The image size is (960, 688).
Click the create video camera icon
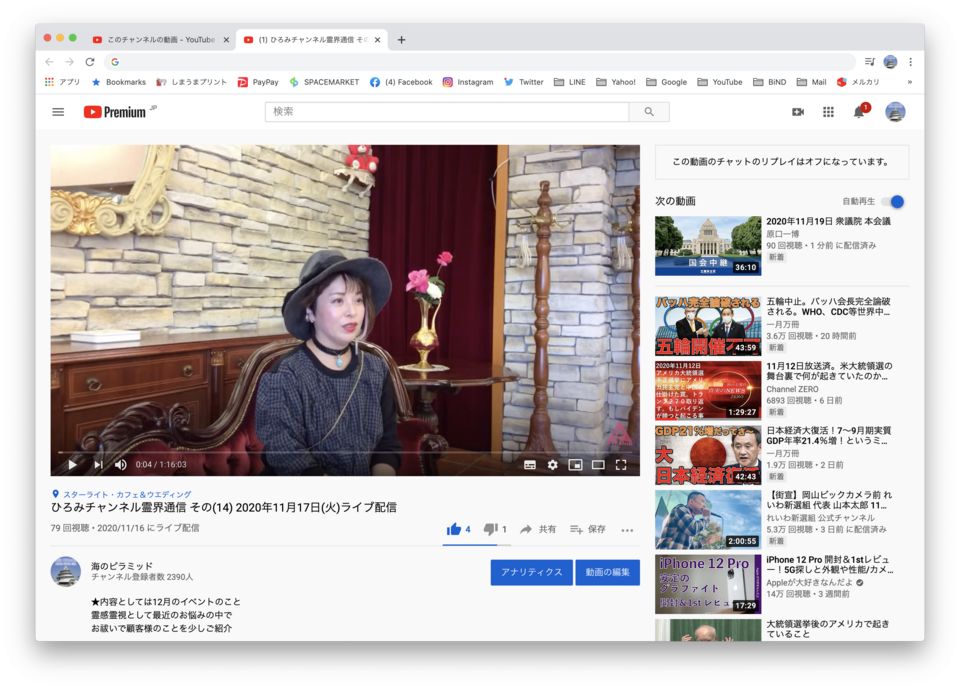click(798, 112)
